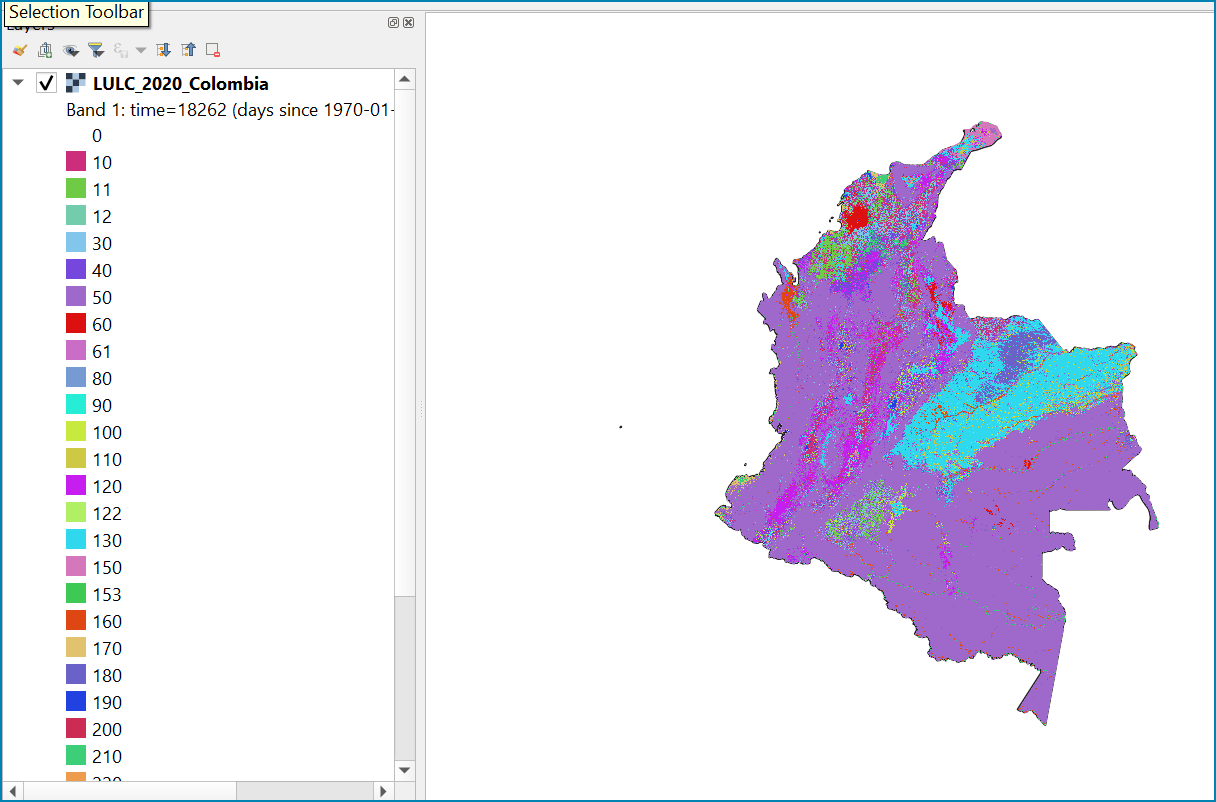Select the LULC_2020_Colombia layer name
The image size is (1216, 802).
[180, 83]
